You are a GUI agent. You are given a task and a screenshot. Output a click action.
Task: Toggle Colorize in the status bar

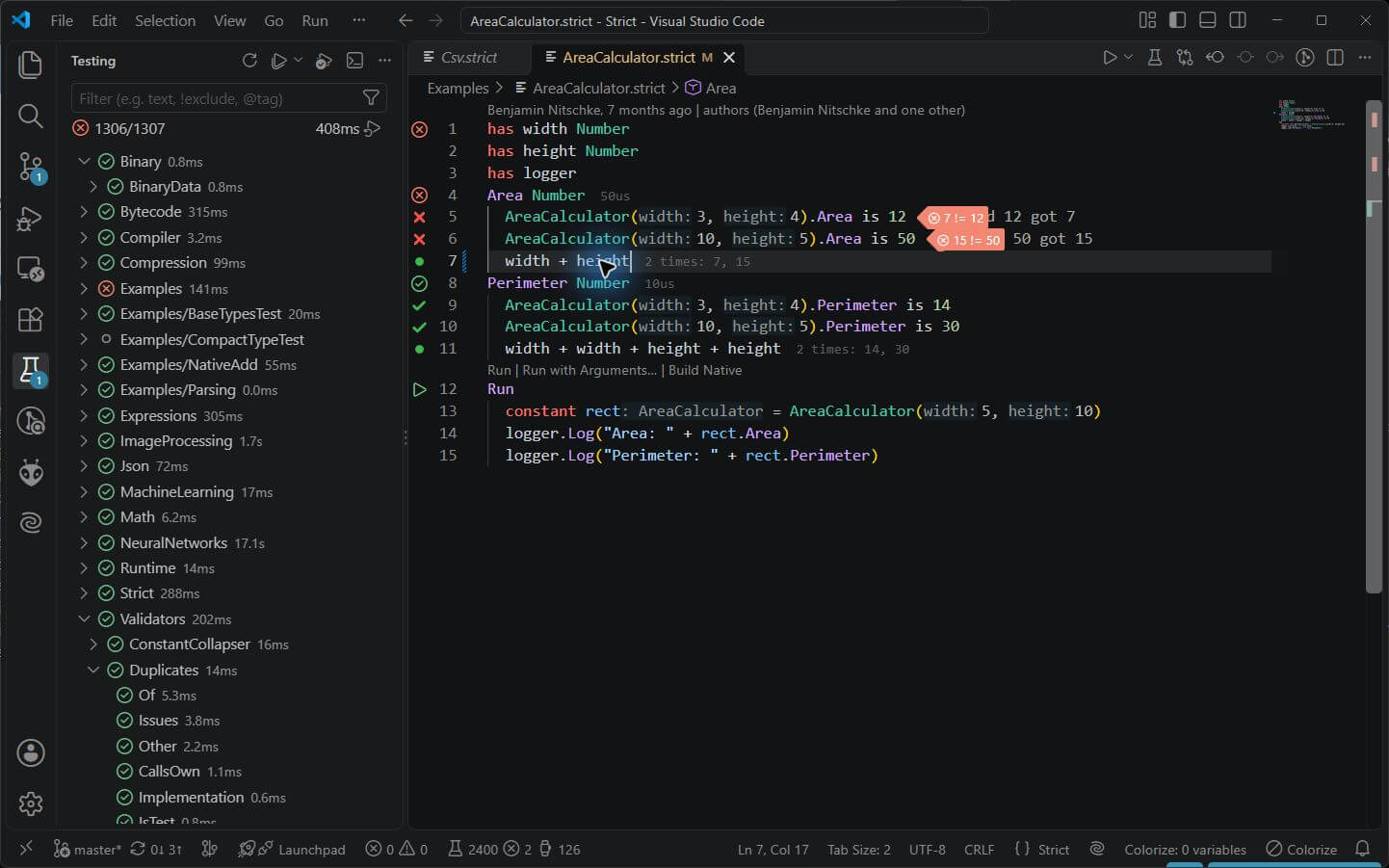click(1301, 850)
